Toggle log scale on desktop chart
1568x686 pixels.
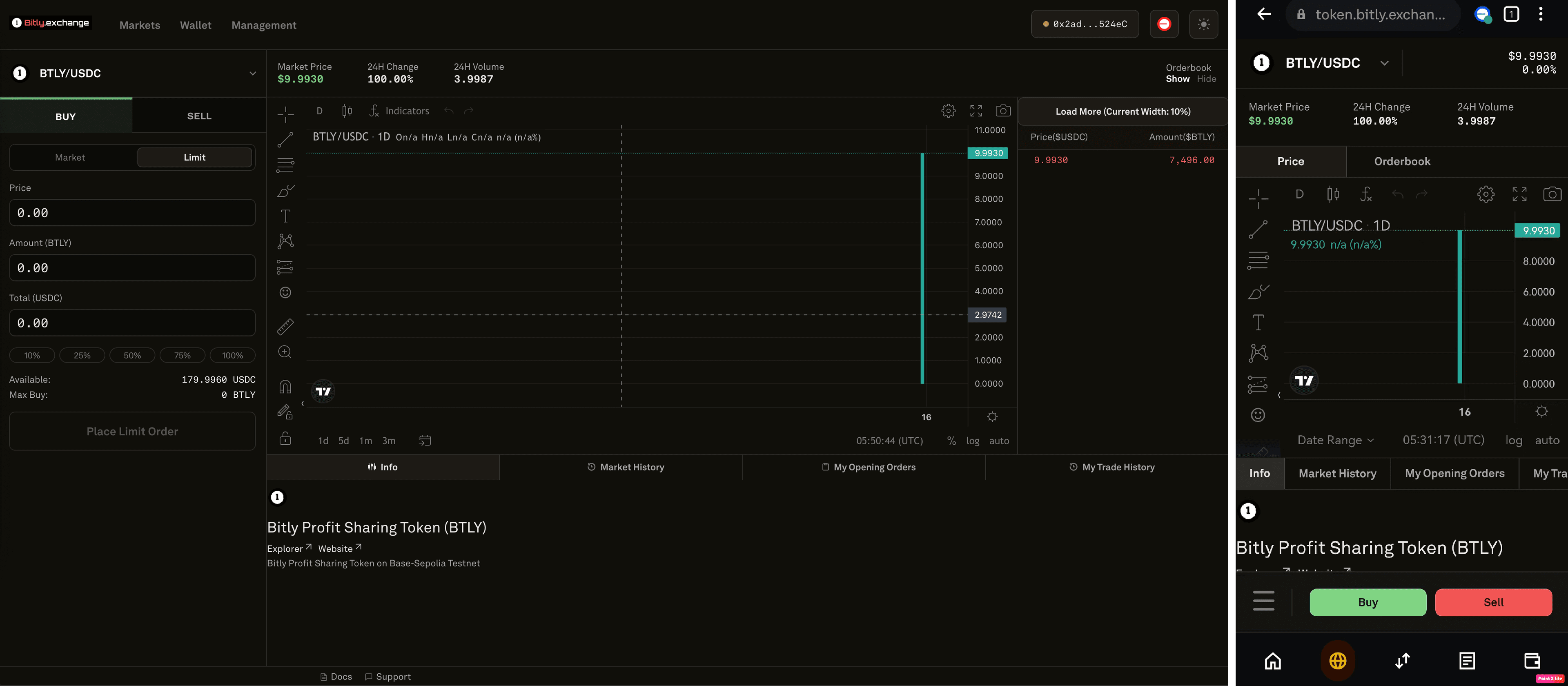(973, 441)
